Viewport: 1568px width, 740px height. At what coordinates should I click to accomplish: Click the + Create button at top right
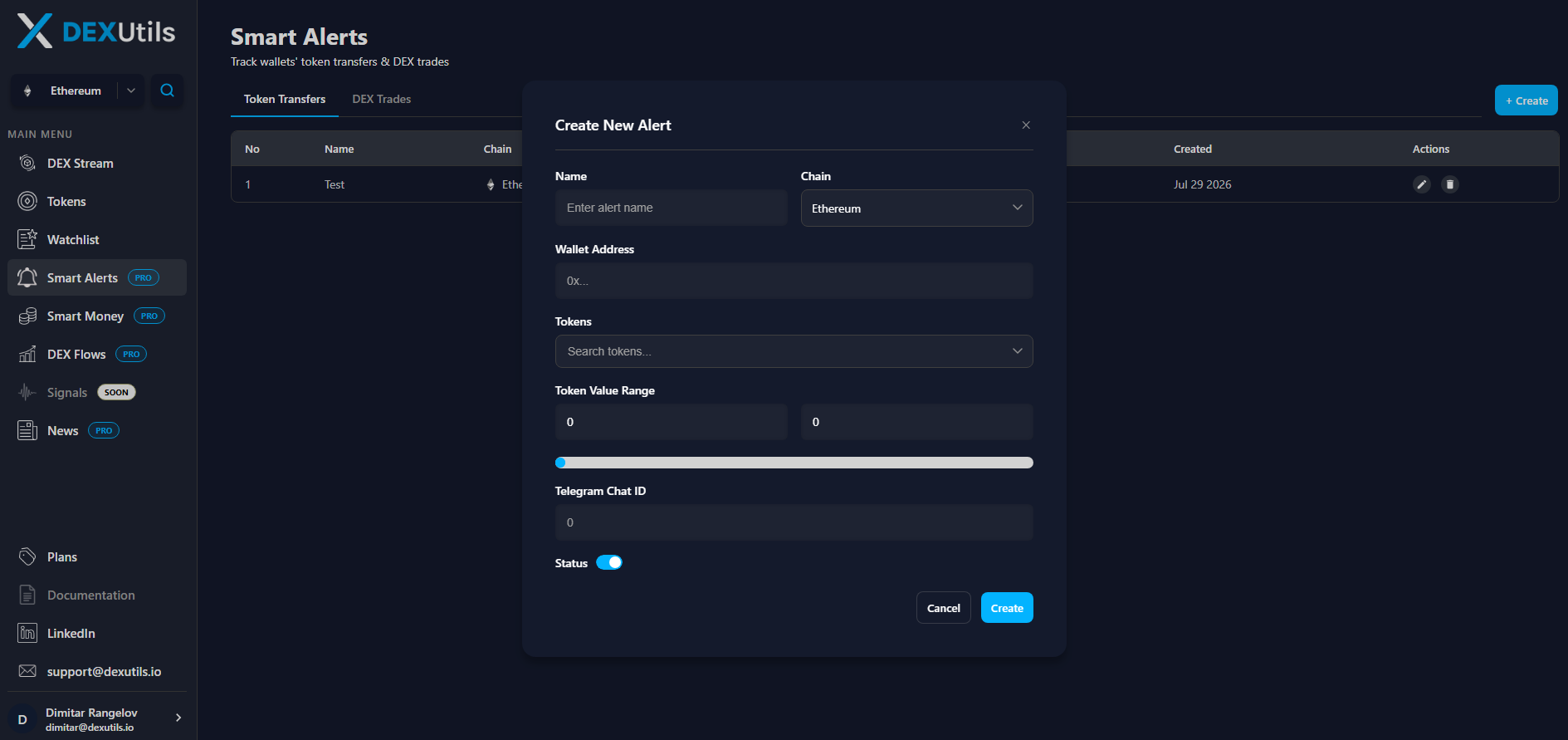tap(1526, 100)
